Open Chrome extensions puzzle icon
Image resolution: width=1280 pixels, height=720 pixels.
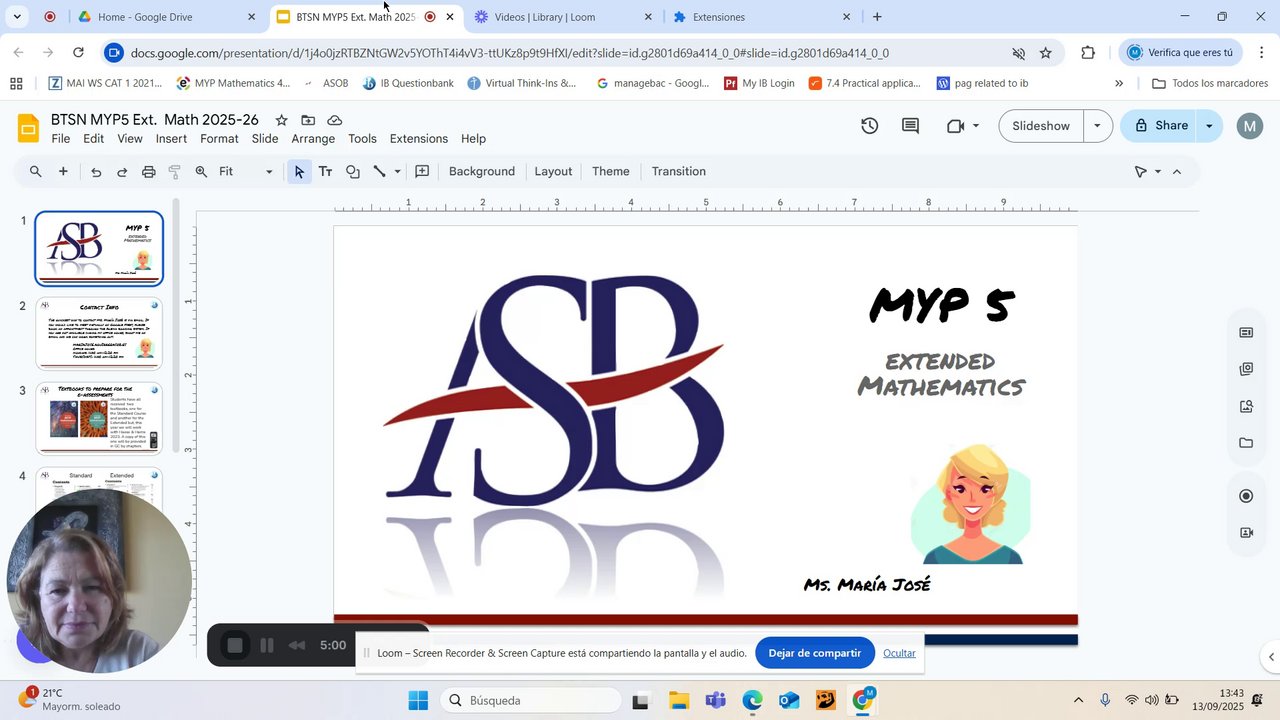click(x=1088, y=53)
